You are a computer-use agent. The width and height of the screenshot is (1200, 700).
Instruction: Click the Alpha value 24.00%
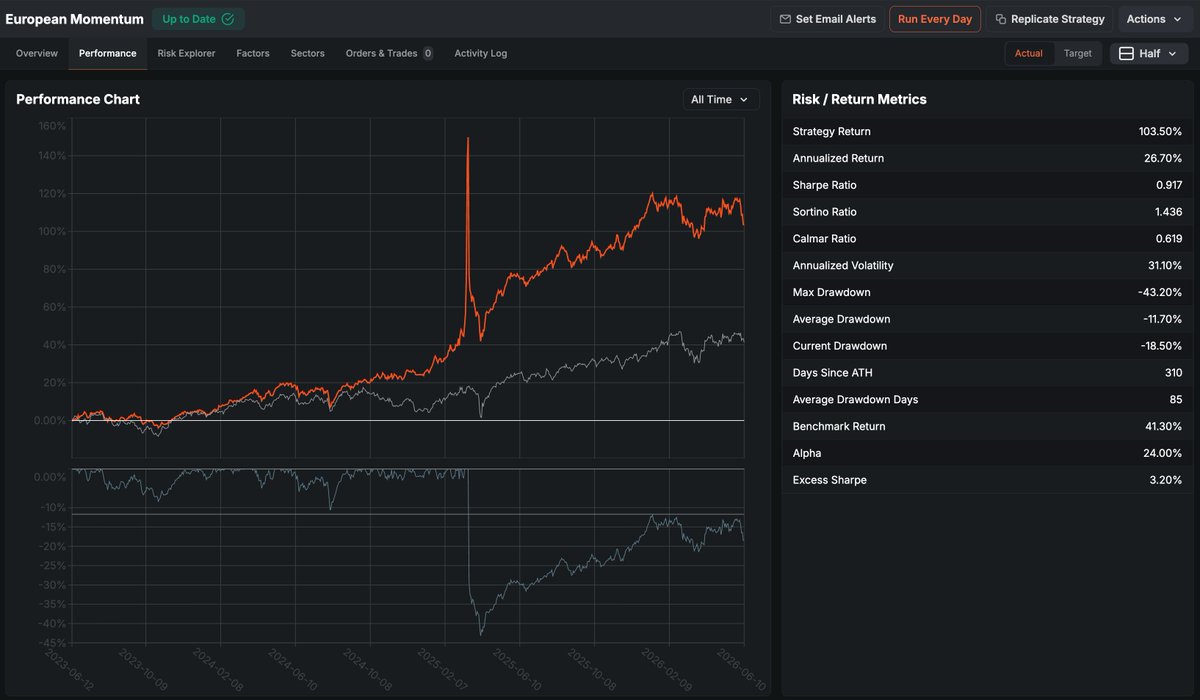[1163, 454]
